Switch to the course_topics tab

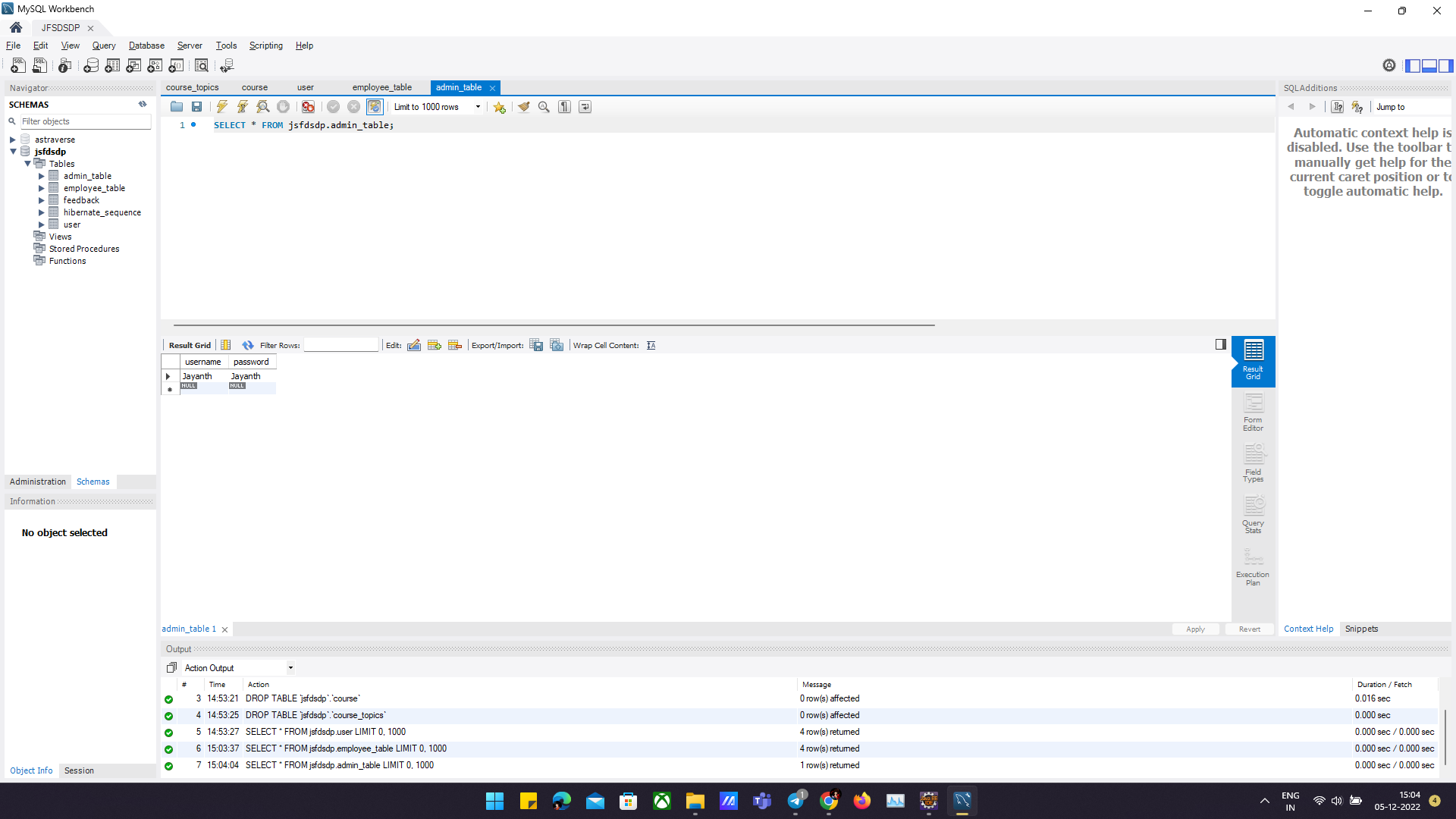tap(193, 87)
